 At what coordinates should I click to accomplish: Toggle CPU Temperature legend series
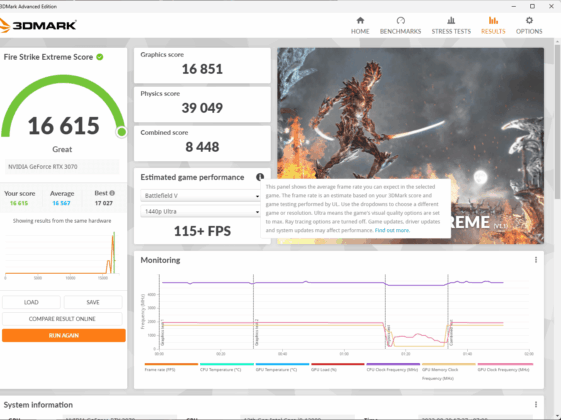point(227,367)
